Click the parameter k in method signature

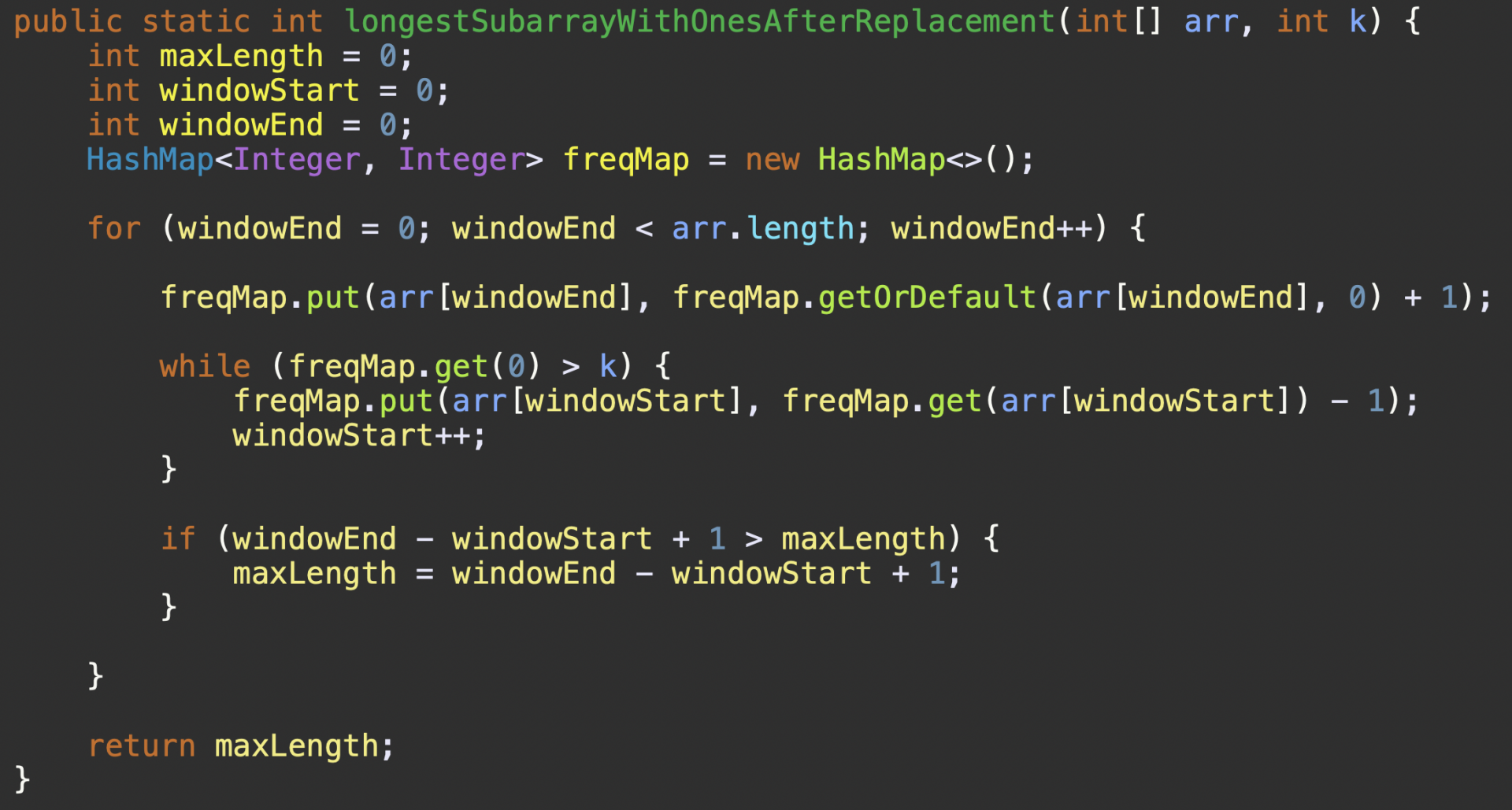pos(1358,21)
